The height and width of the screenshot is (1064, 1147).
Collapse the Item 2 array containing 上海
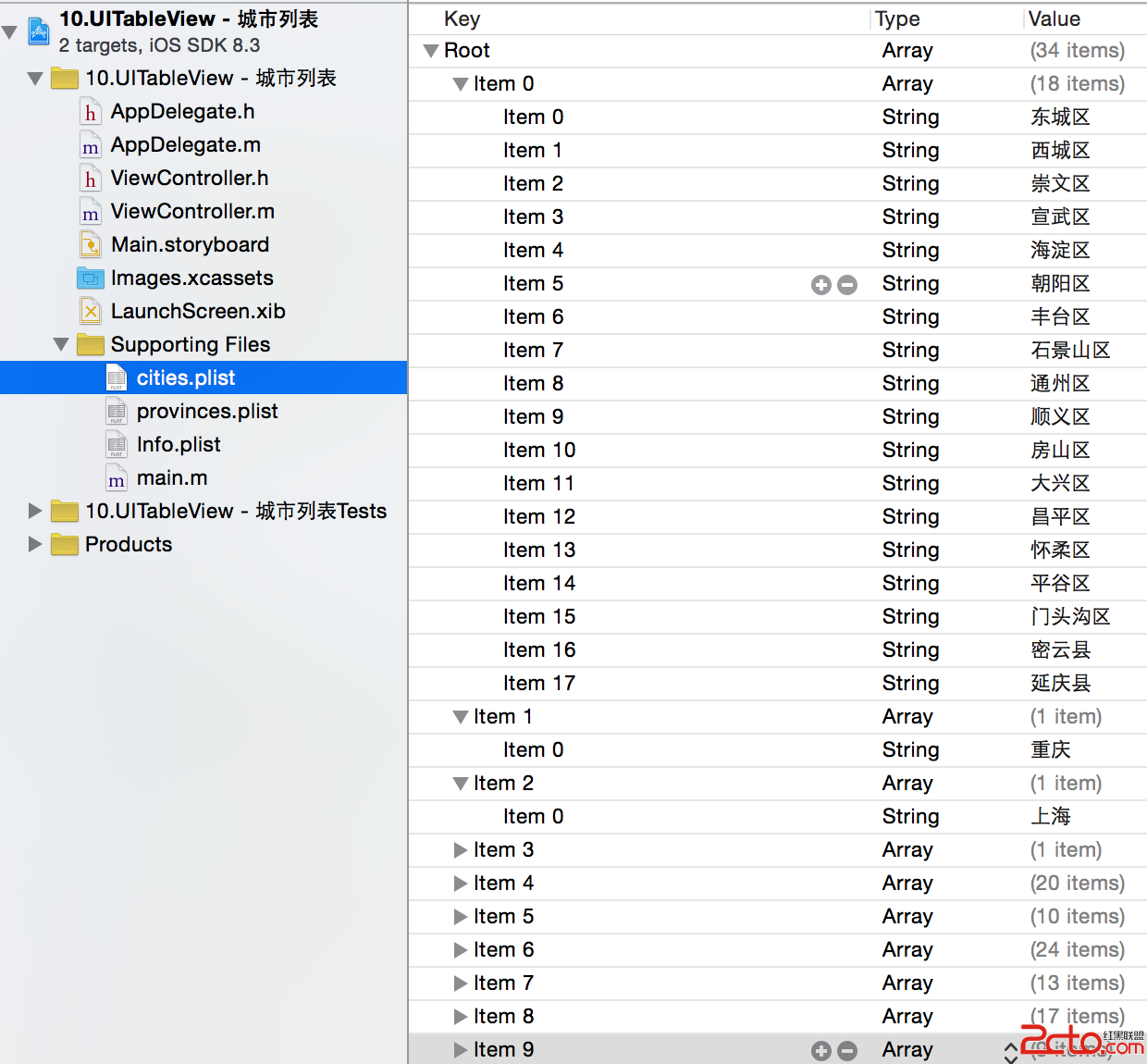pos(461,784)
